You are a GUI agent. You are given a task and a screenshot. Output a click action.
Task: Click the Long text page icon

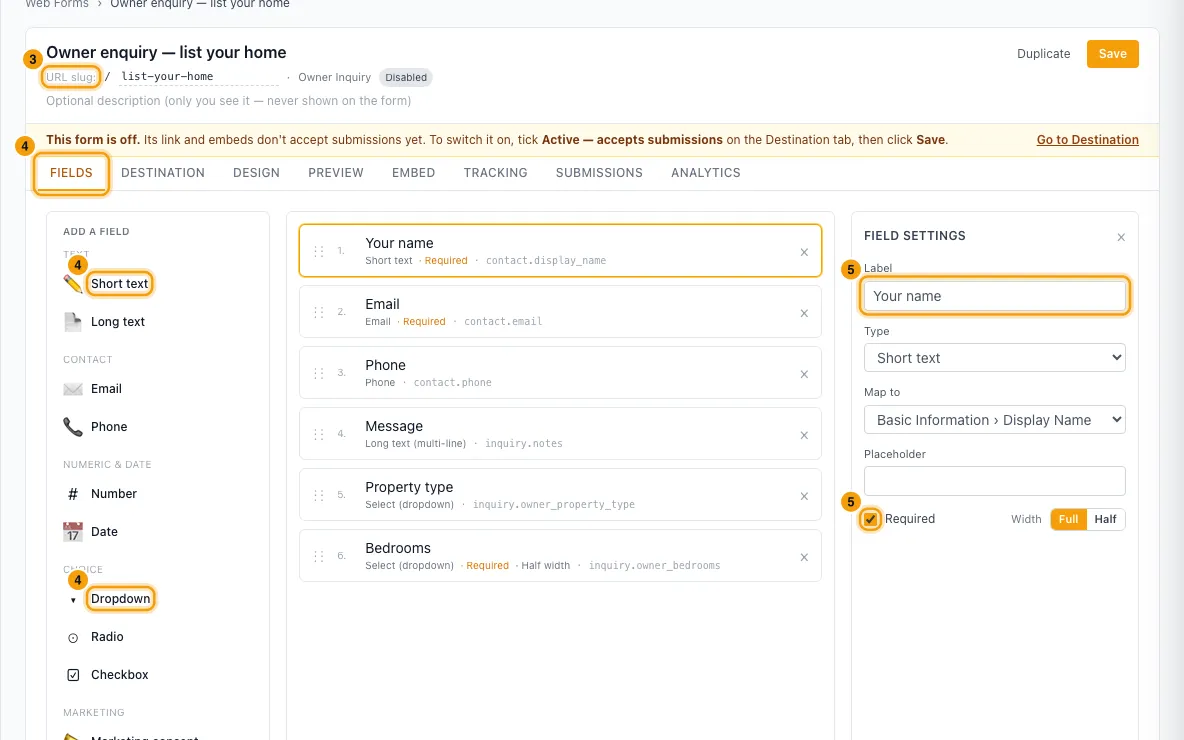(x=72, y=322)
